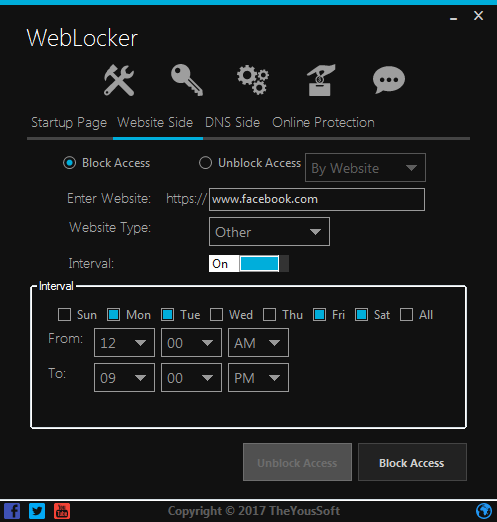Select the Unblock Access radio button
Screen dimensions: 497x522
click(x=205, y=163)
